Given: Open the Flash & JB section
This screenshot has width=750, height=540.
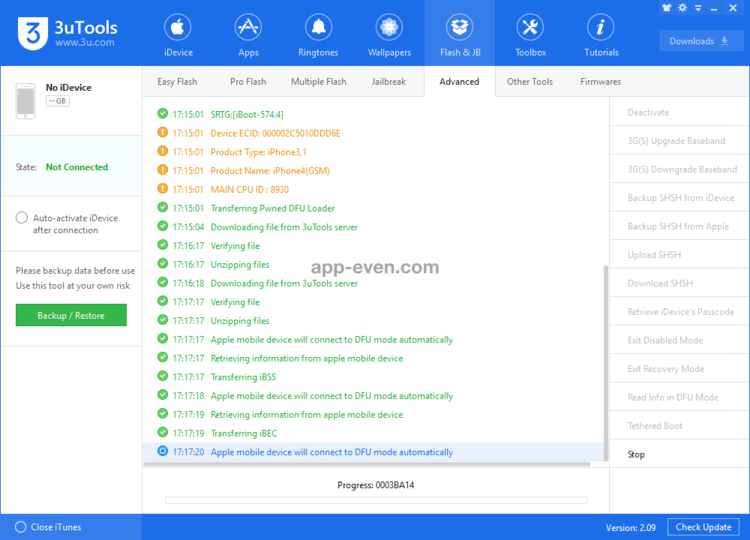Looking at the screenshot, I should (460, 34).
